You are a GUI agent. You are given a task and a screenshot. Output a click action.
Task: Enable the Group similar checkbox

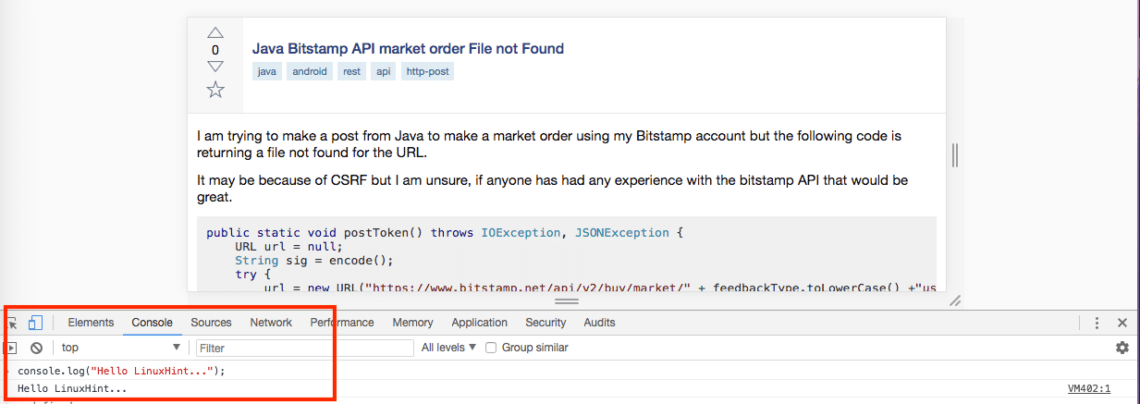tap(491, 348)
